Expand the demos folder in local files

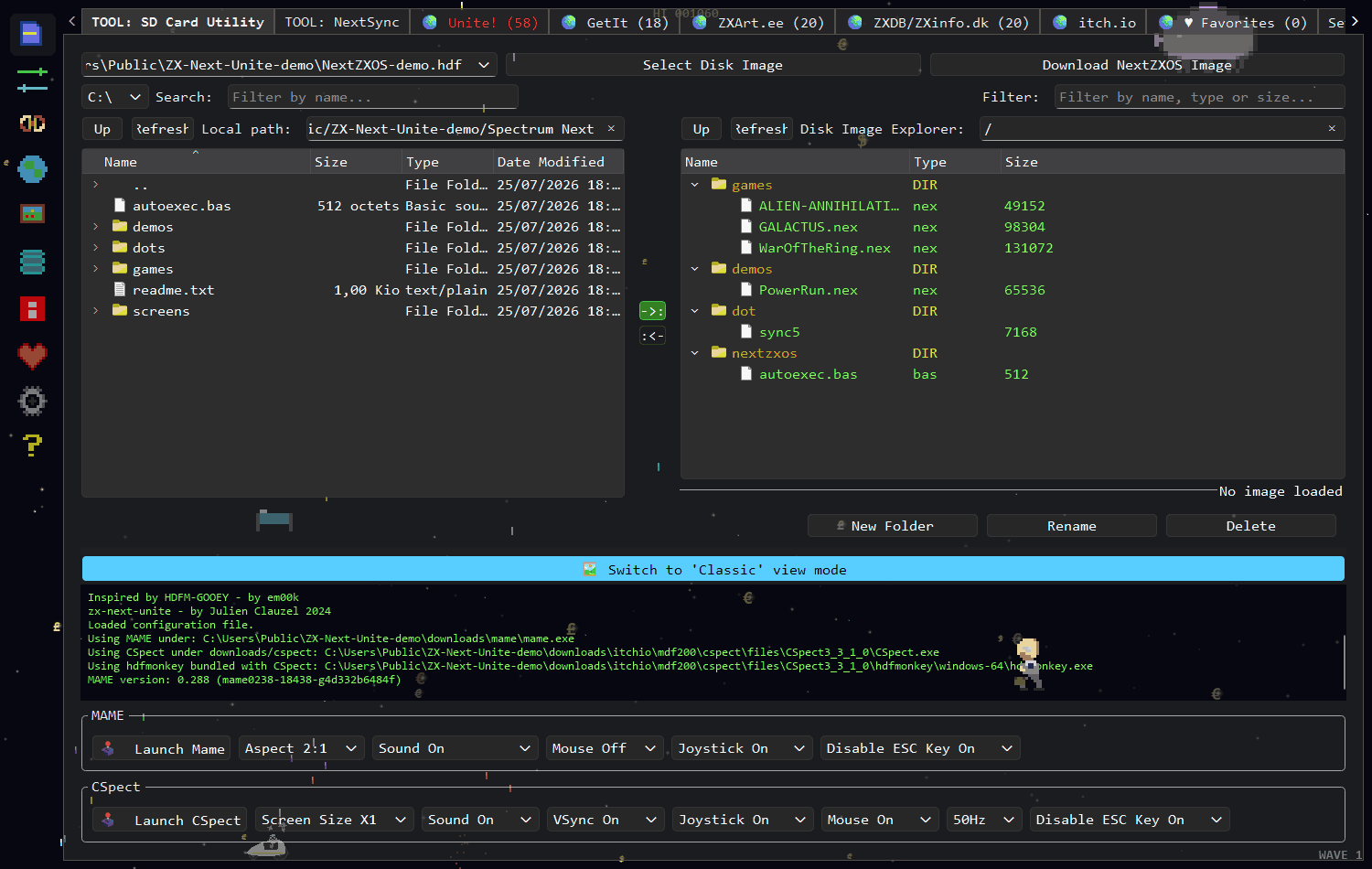96,227
